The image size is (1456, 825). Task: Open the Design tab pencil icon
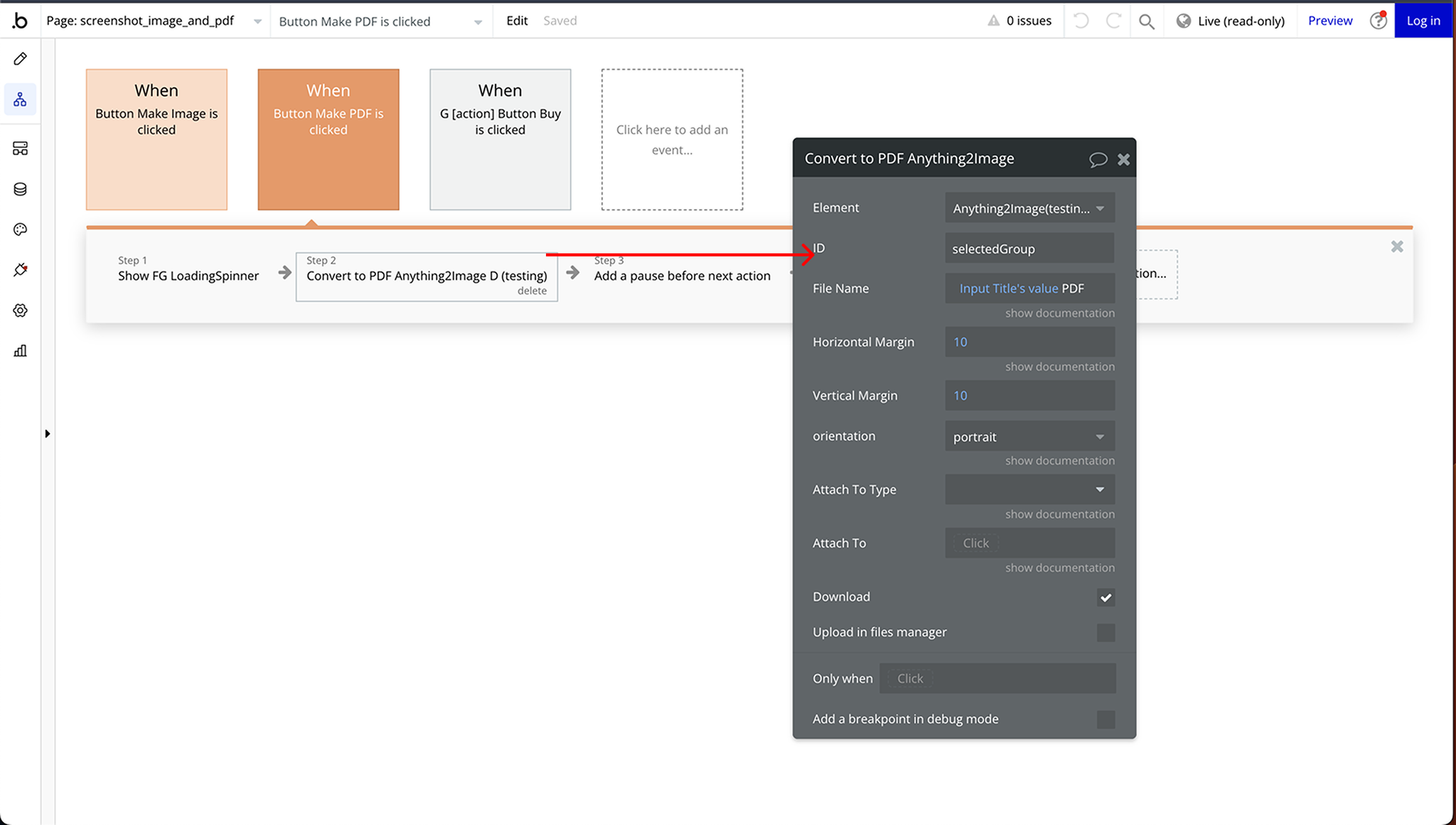[20, 59]
